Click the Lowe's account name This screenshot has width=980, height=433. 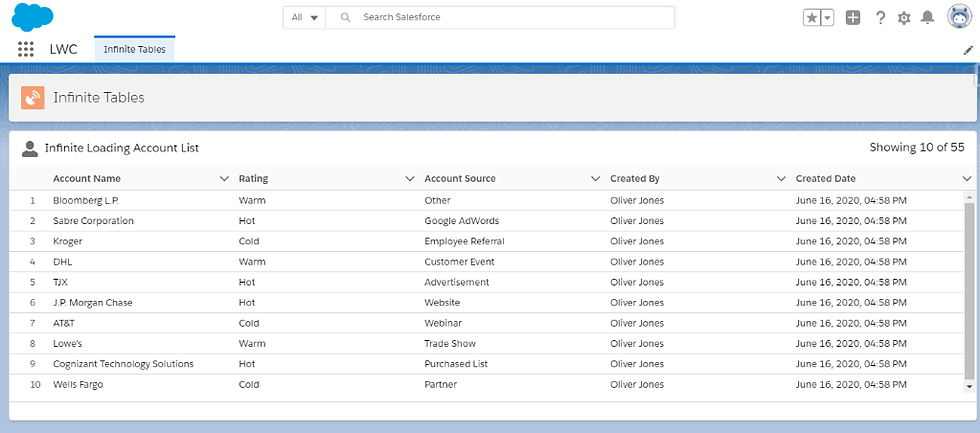pyautogui.click(x=68, y=344)
